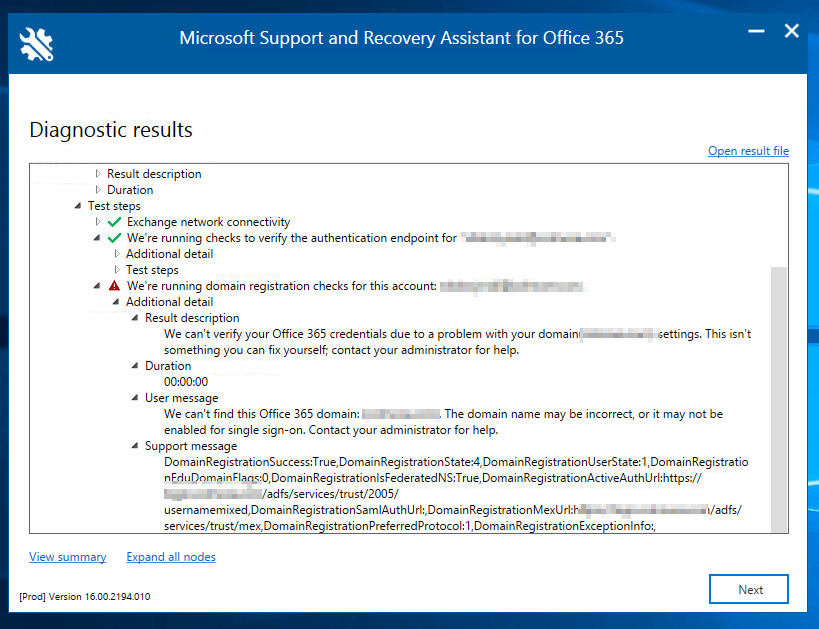The image size is (819, 629).
Task: Click the View summary link
Action: point(67,557)
